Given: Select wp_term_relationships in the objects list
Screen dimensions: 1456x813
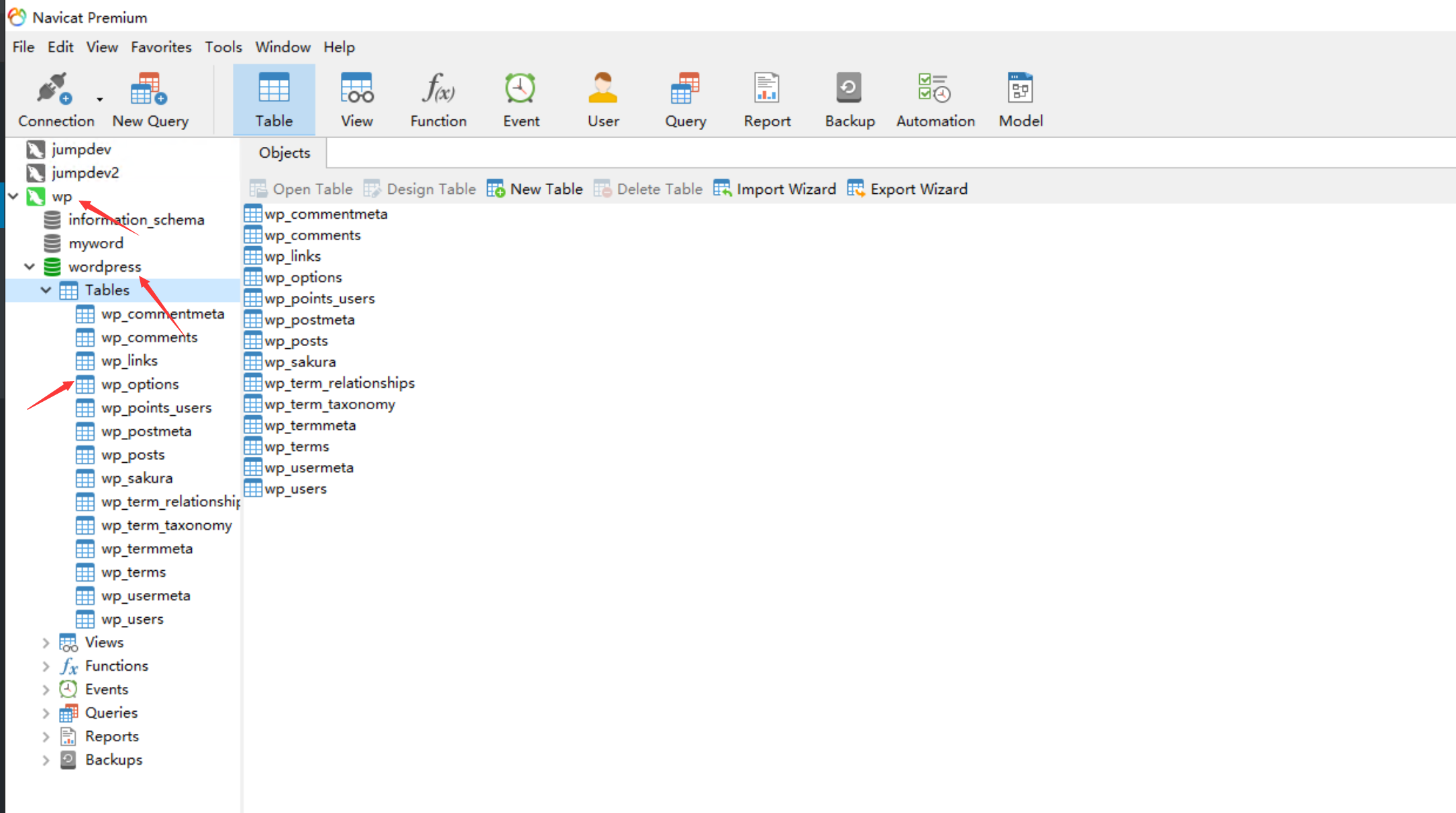Looking at the screenshot, I should point(339,383).
